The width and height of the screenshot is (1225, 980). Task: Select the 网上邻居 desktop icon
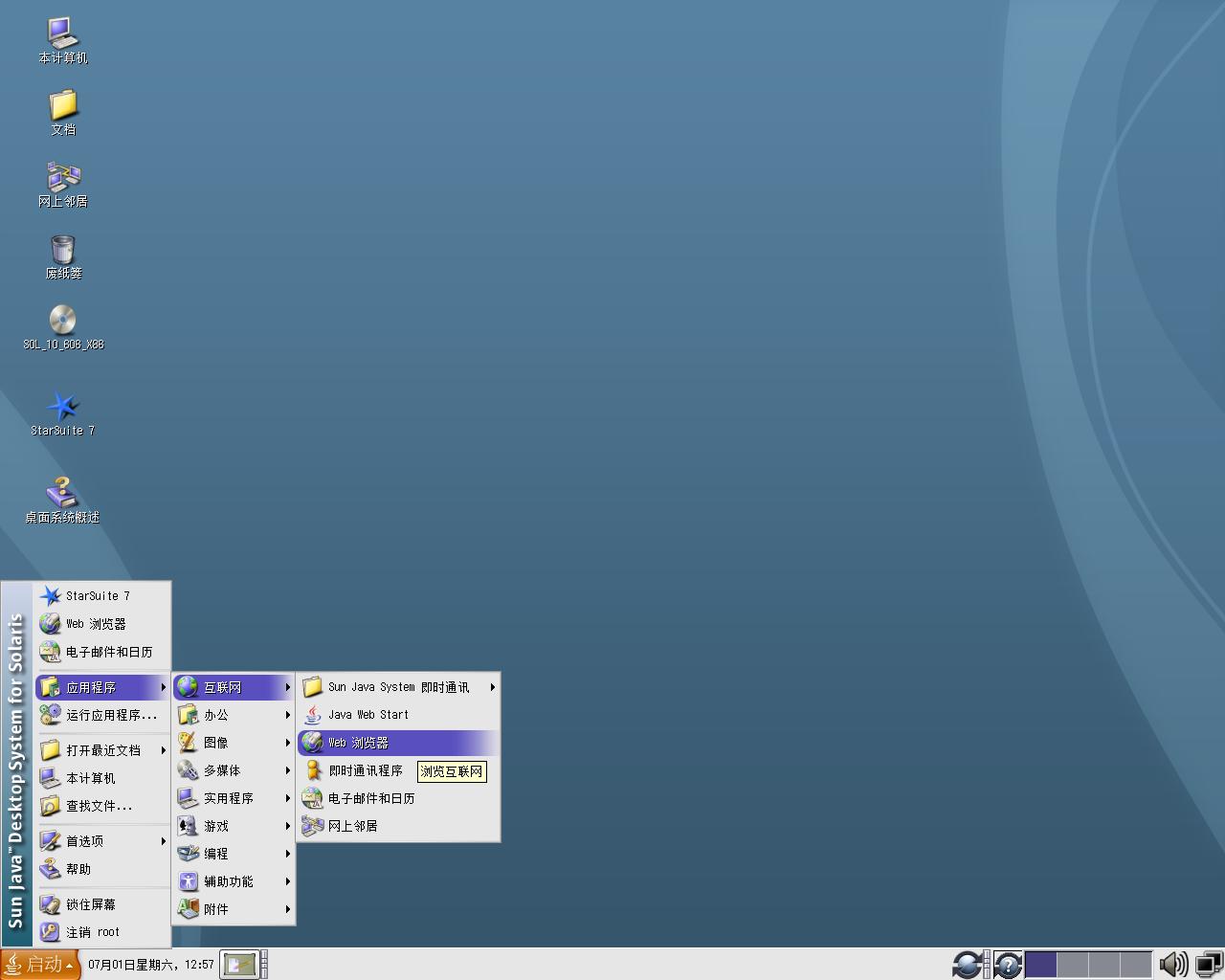pos(63,184)
